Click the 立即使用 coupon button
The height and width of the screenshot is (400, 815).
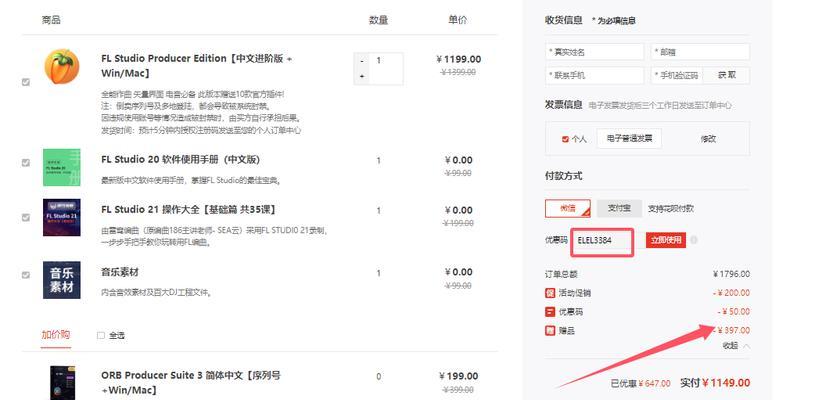tap(666, 241)
